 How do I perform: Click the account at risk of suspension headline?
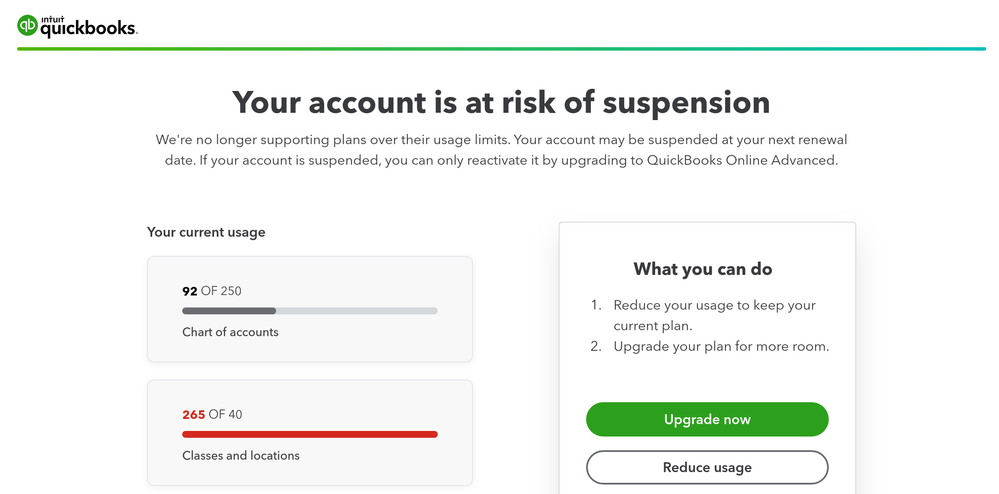pyautogui.click(x=501, y=102)
